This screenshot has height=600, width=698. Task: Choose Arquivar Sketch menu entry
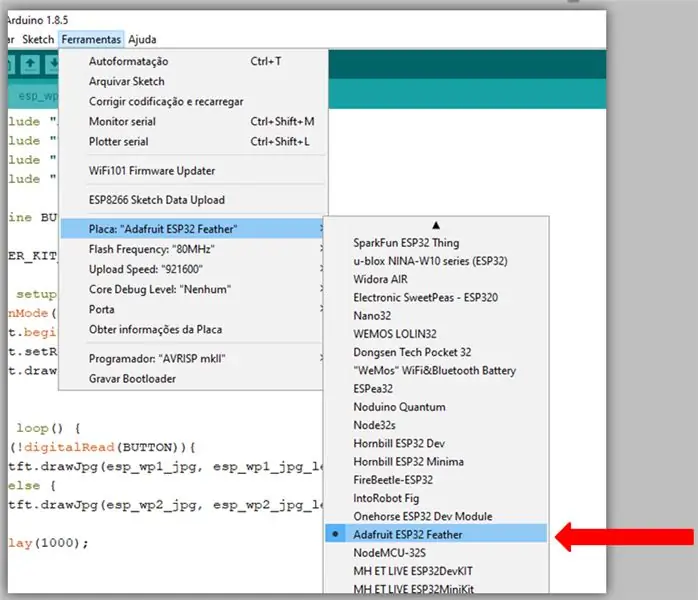(x=194, y=81)
